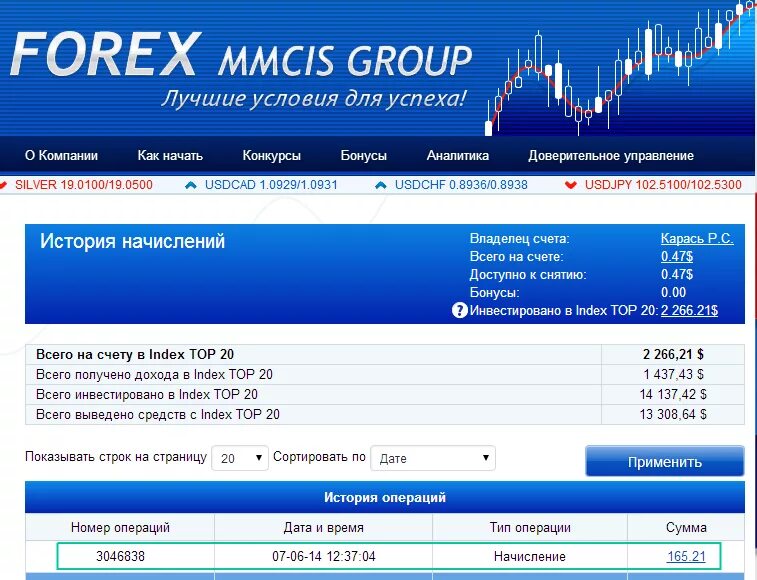Open Доверительное управление menu item
The width and height of the screenshot is (757, 580).
click(611, 156)
